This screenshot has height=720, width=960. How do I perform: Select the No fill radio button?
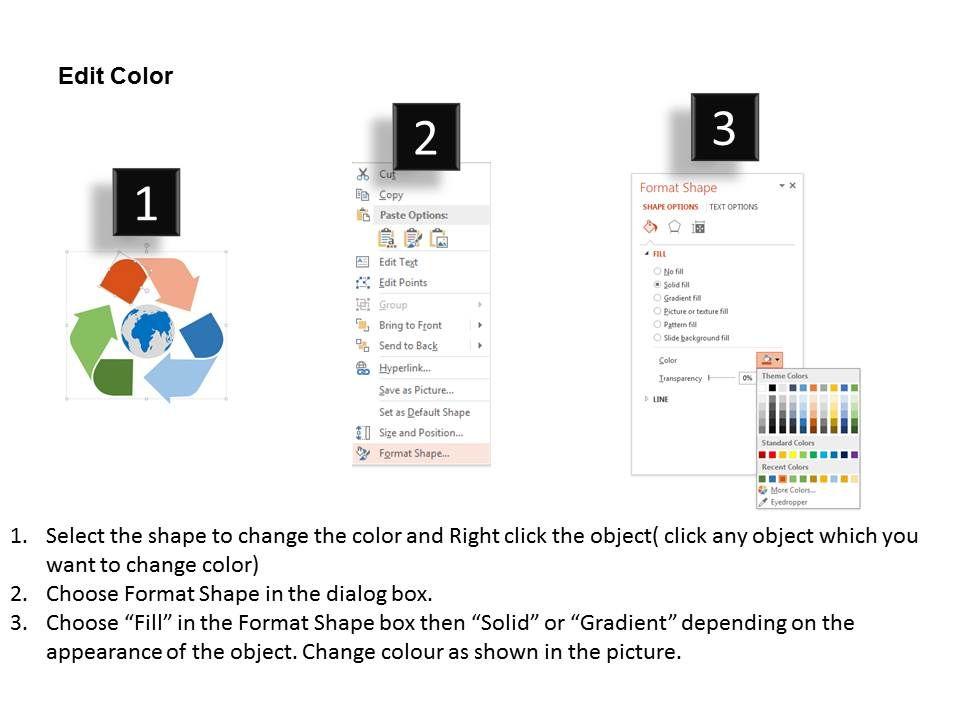(657, 271)
